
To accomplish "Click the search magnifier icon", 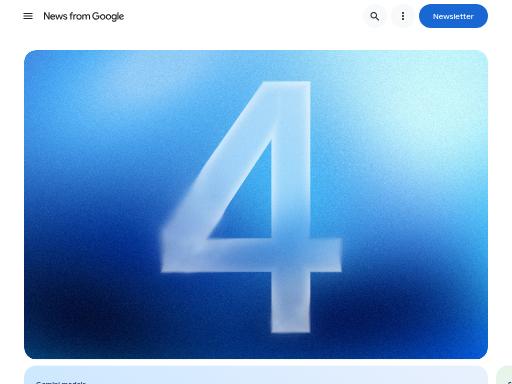I will click(x=375, y=16).
